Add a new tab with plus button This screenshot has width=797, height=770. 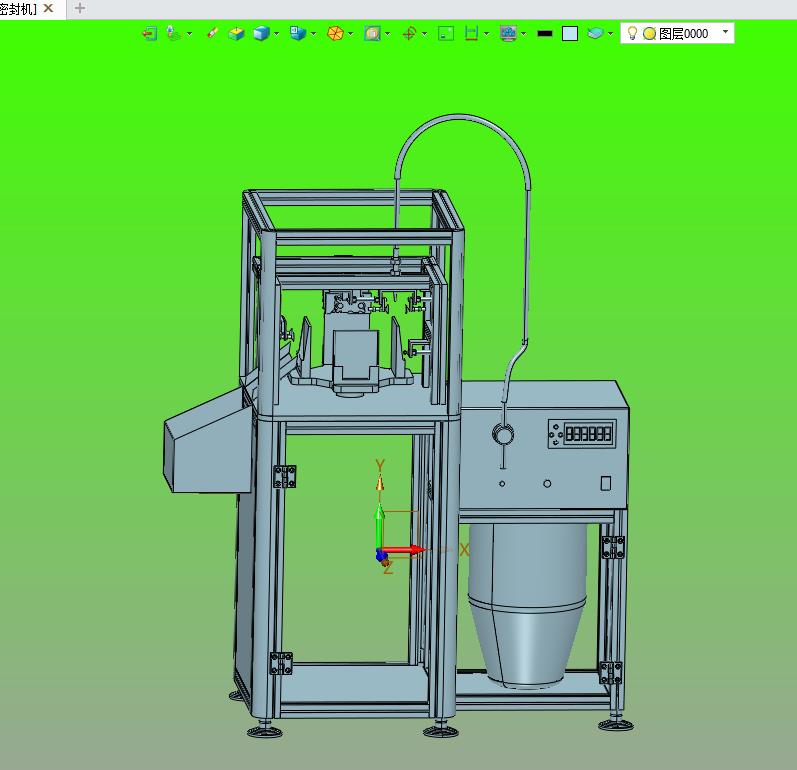[80, 8]
